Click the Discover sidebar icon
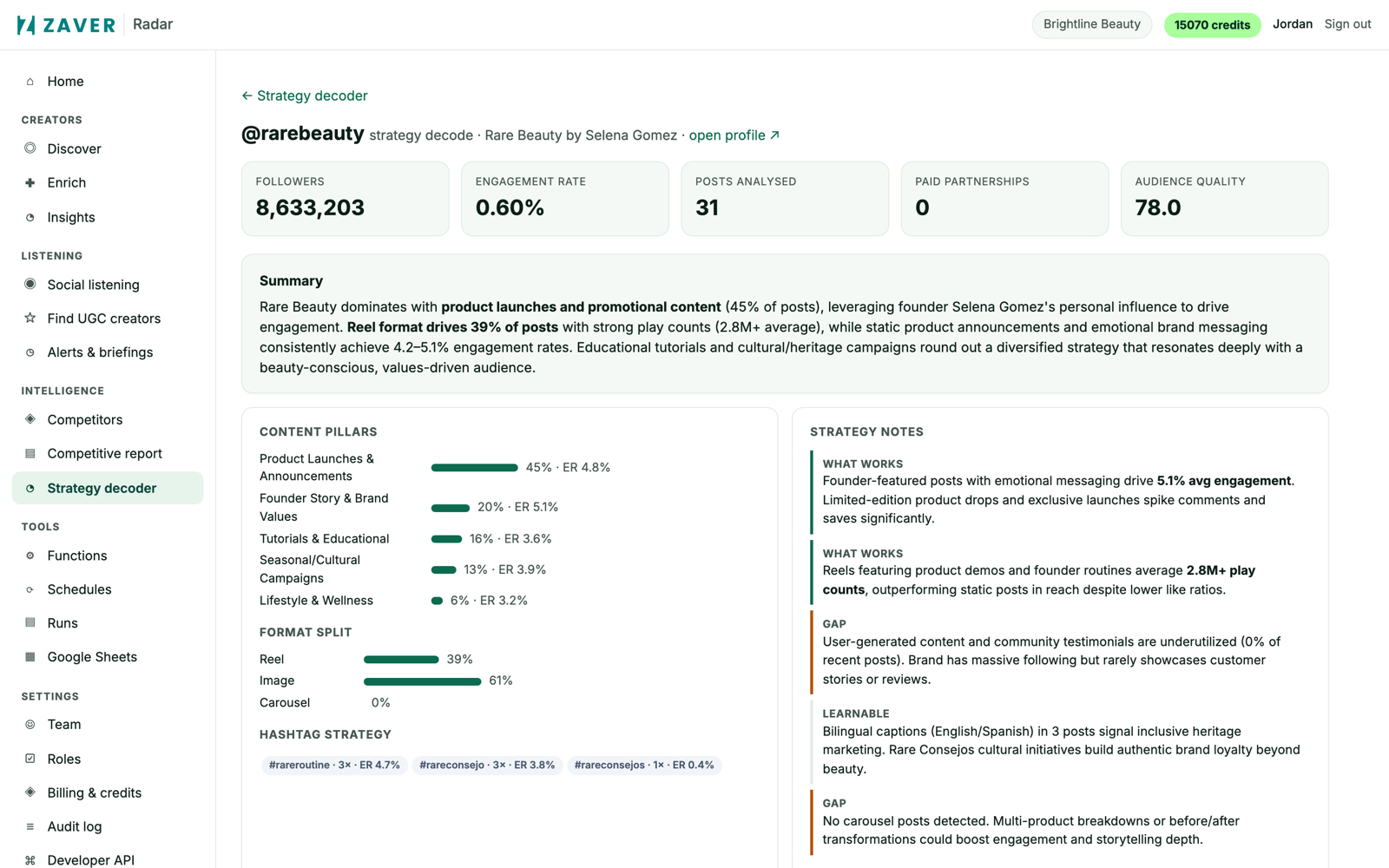Screen dimensions: 1389x868 pos(30,148)
